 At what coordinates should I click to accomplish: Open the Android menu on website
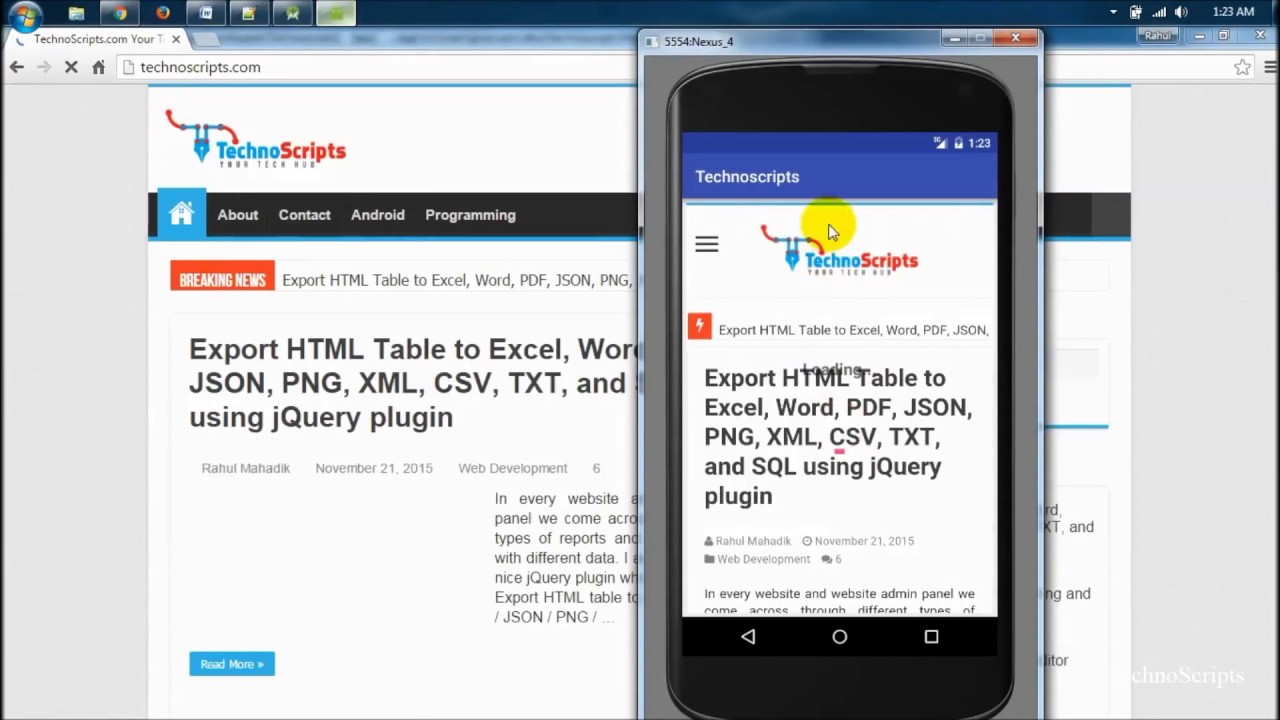tap(378, 215)
